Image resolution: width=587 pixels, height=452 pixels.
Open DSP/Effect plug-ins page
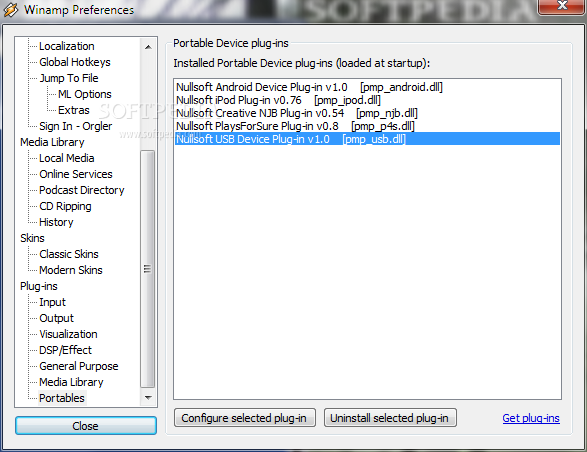tap(66, 350)
